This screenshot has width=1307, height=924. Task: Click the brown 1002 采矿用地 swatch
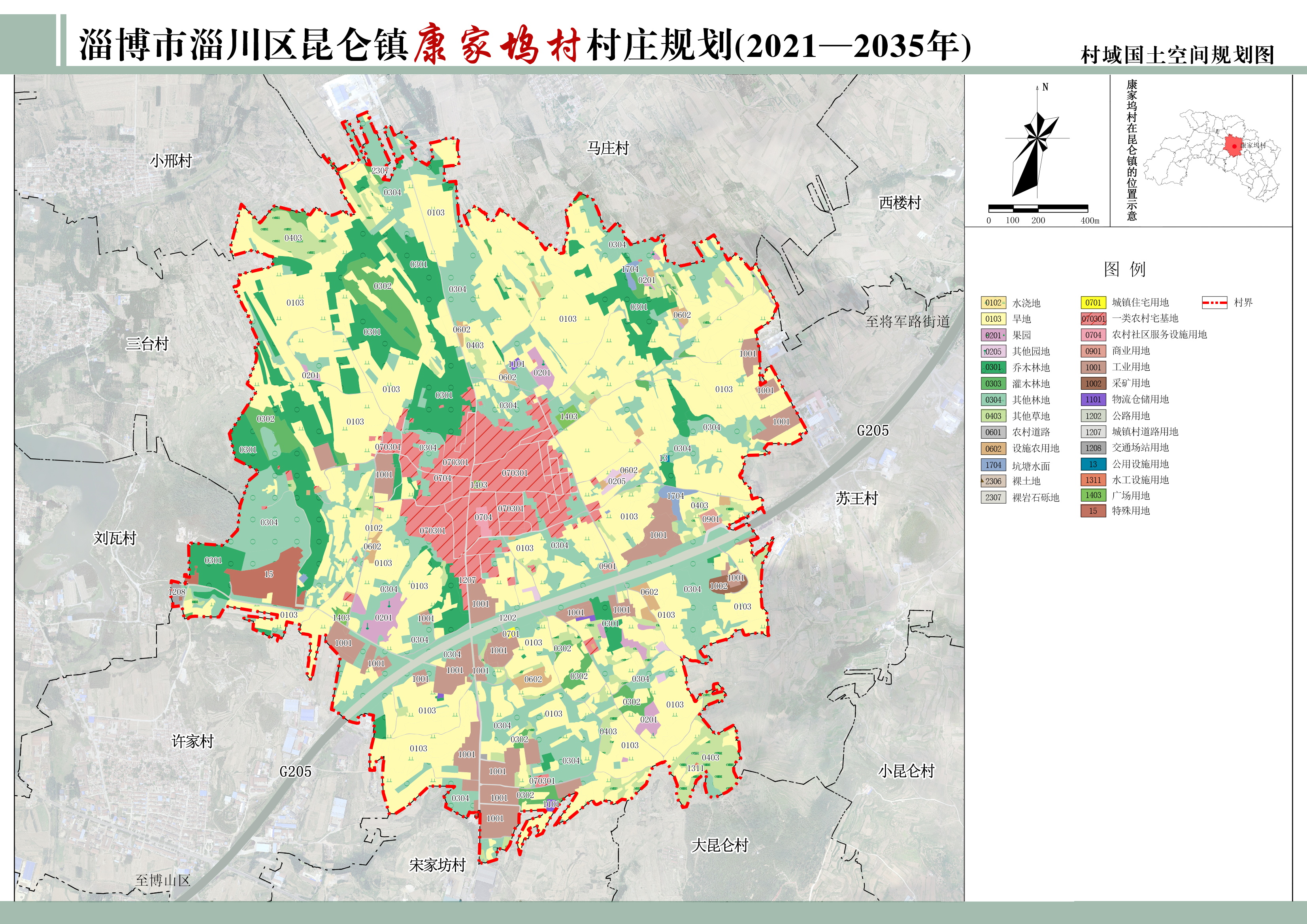tap(1093, 384)
